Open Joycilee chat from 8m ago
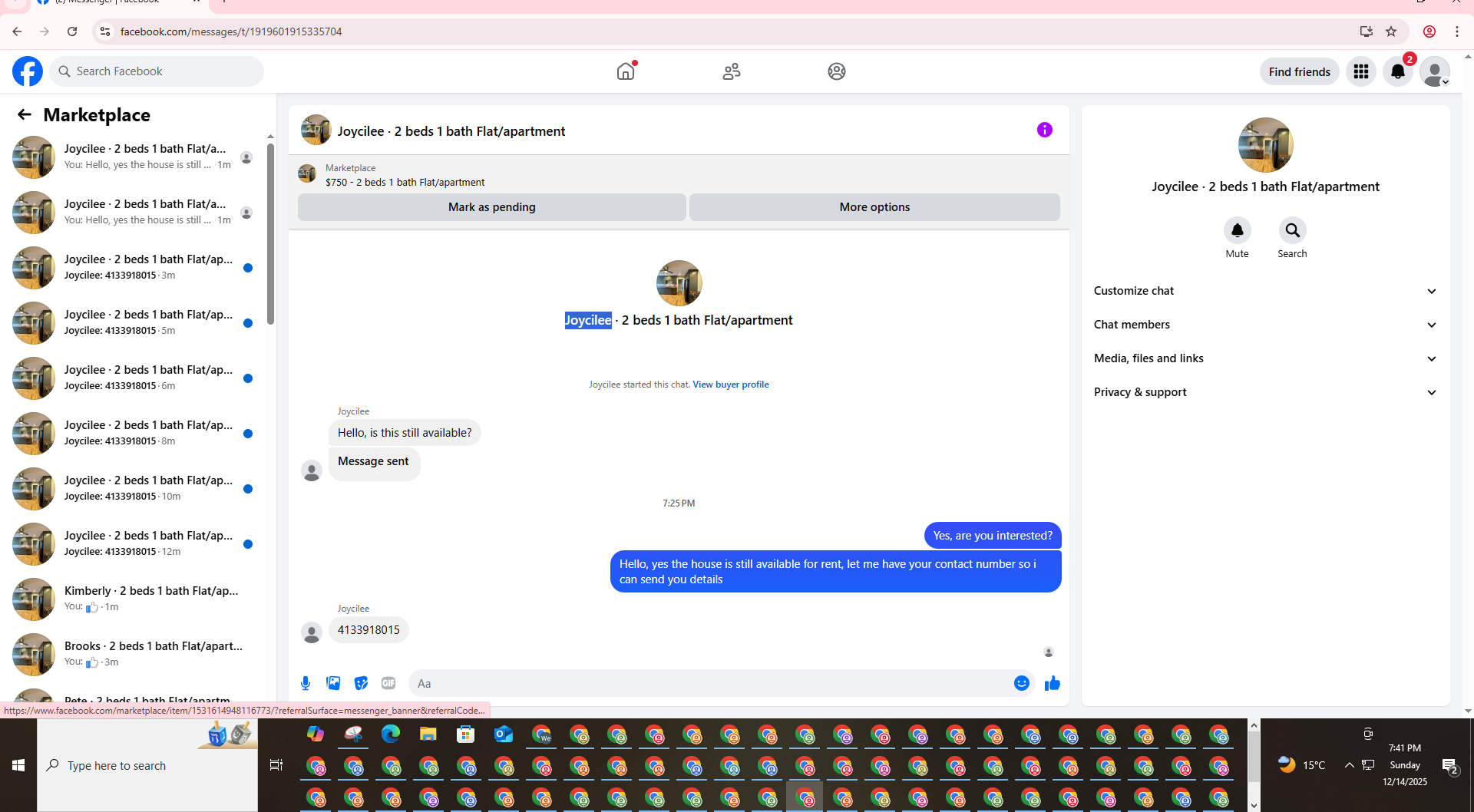 [134, 433]
